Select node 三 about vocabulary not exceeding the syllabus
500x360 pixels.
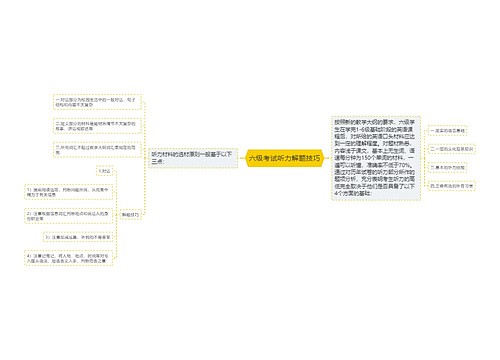tap(97, 149)
